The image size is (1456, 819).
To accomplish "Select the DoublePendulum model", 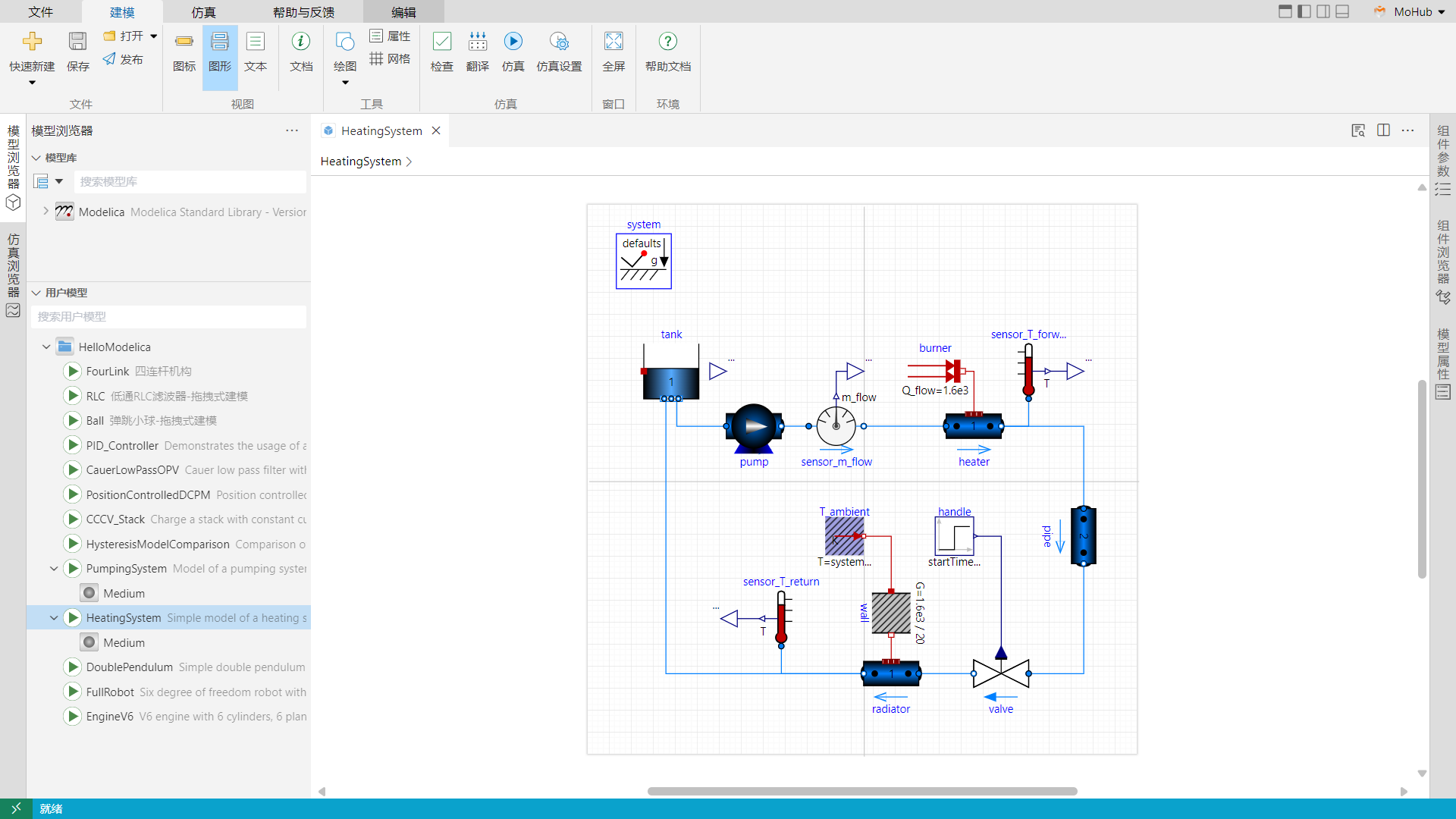I will pyautogui.click(x=168, y=667).
